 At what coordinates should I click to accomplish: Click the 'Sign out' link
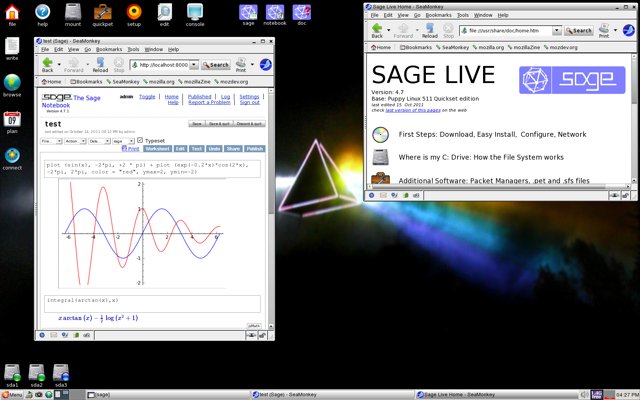(x=249, y=102)
